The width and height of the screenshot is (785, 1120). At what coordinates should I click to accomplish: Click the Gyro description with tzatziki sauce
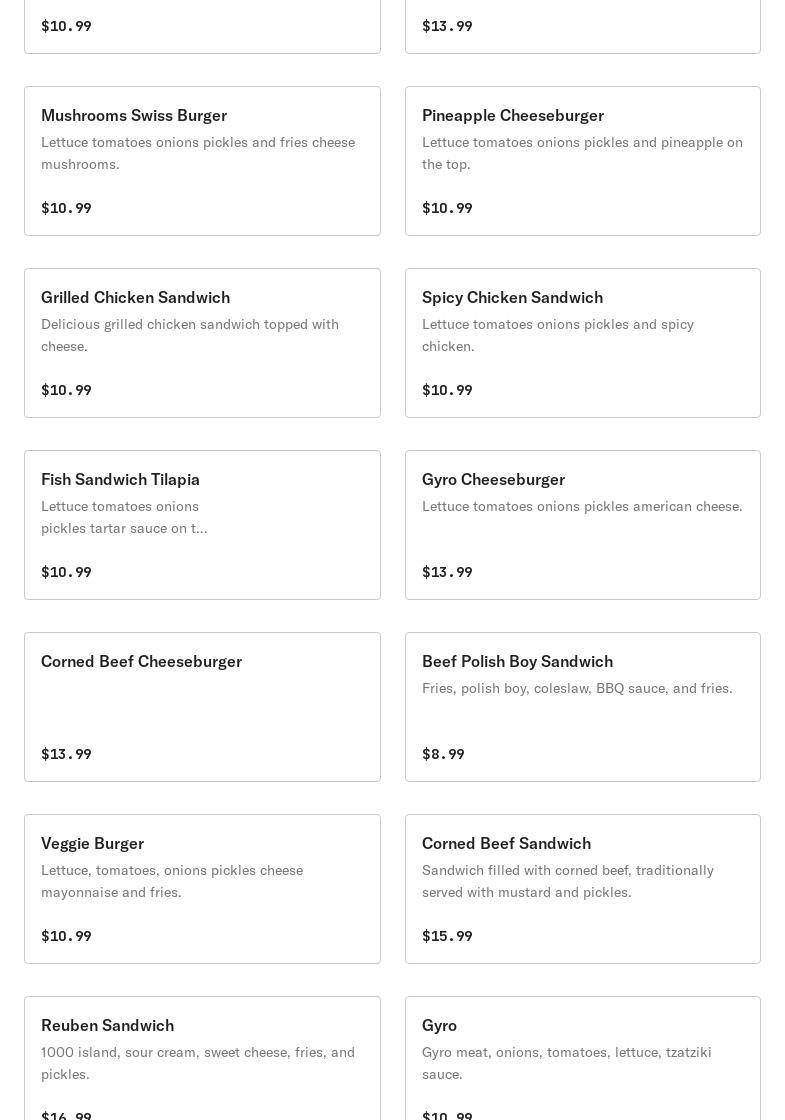point(566,1064)
